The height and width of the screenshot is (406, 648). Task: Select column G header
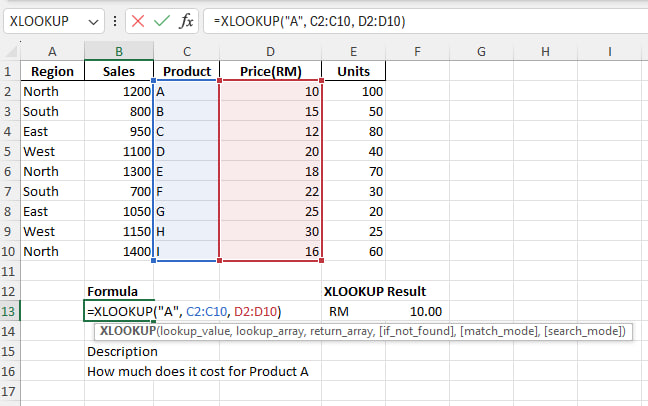[481, 51]
